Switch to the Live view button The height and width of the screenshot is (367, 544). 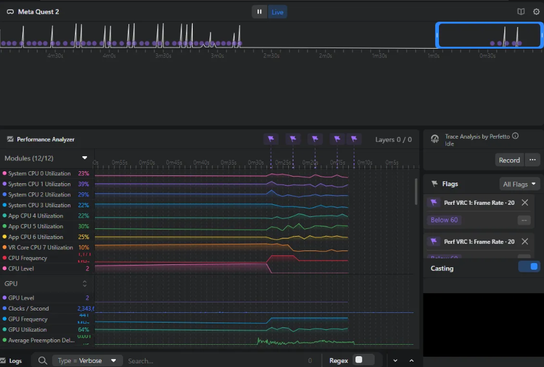pyautogui.click(x=277, y=12)
